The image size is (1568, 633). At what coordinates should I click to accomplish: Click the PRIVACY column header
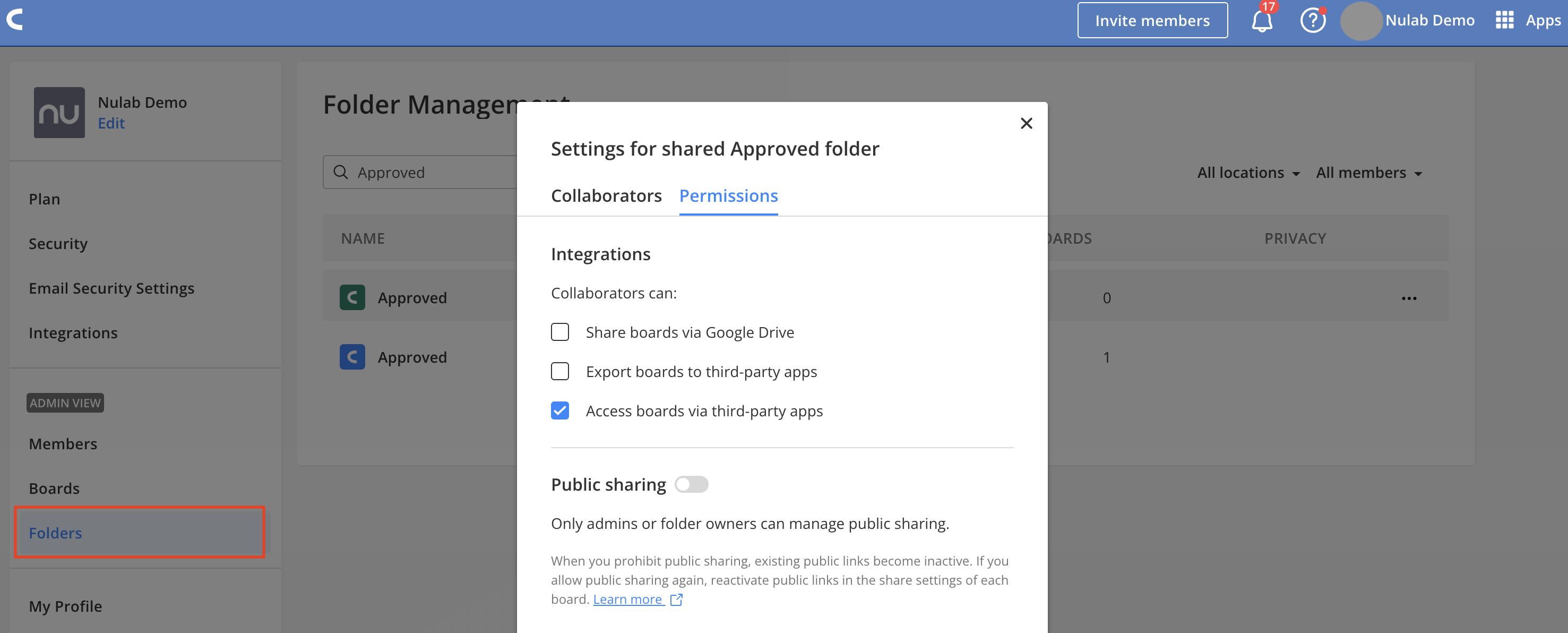click(1295, 238)
